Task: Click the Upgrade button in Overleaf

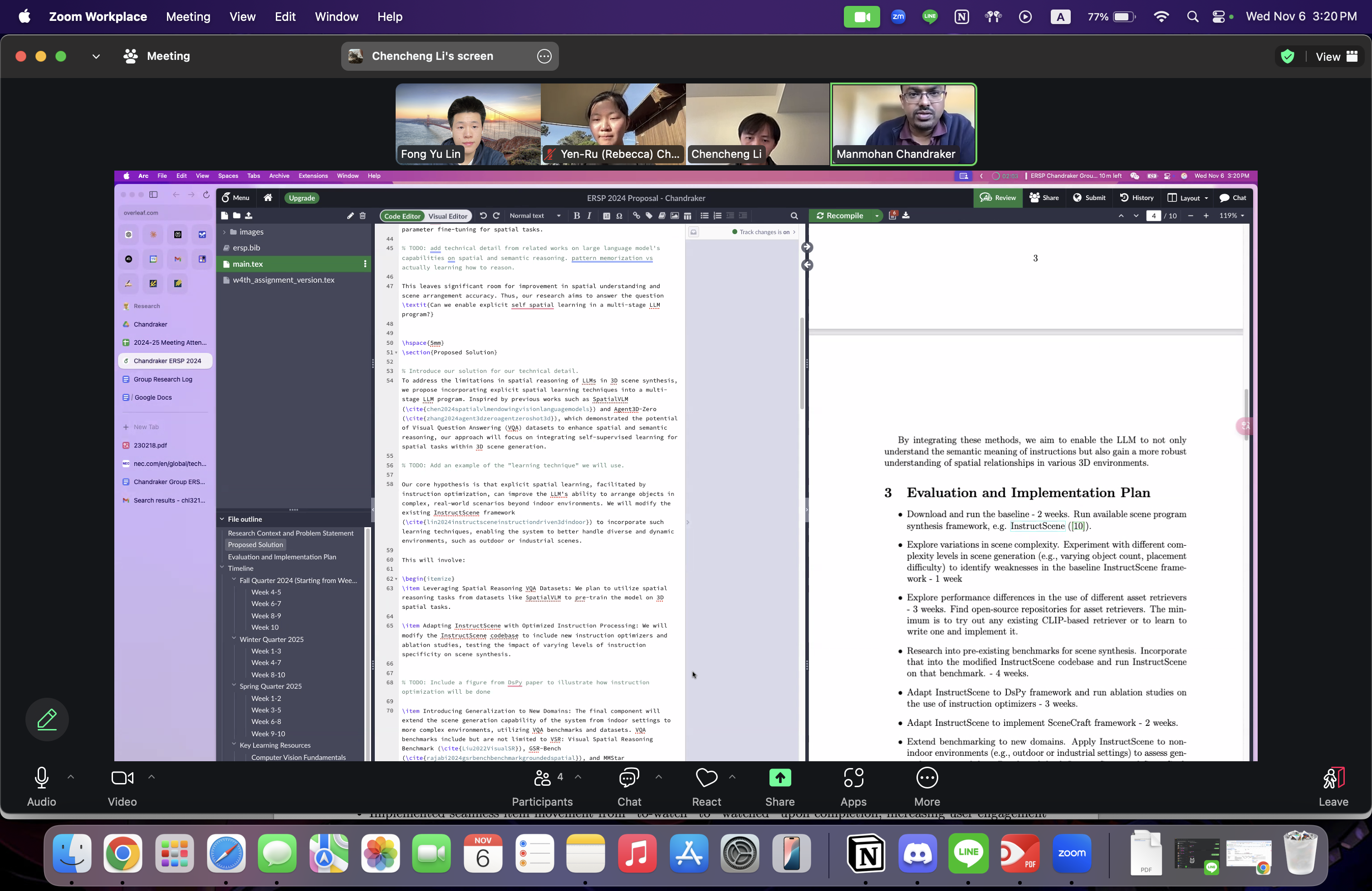Action: pyautogui.click(x=302, y=198)
